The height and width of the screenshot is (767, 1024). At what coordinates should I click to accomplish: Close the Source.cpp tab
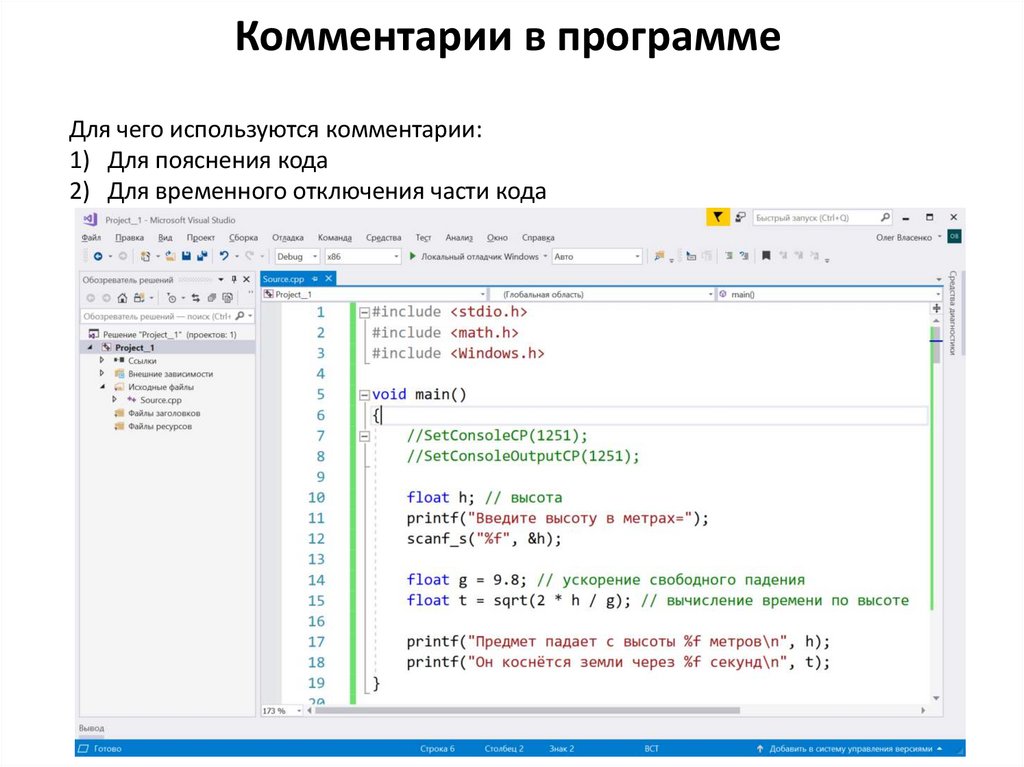pyautogui.click(x=328, y=279)
